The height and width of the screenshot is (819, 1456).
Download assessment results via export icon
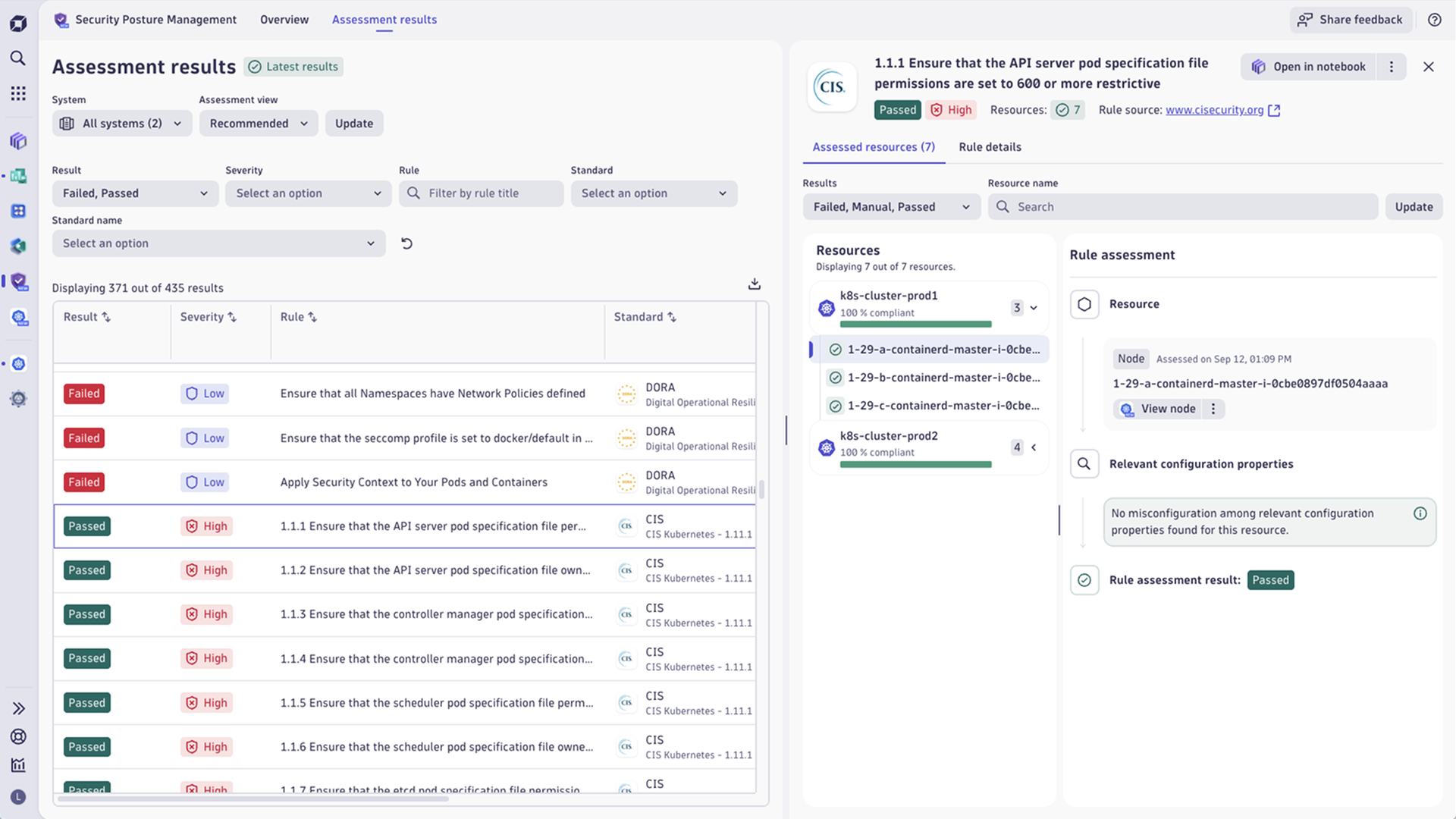[754, 284]
